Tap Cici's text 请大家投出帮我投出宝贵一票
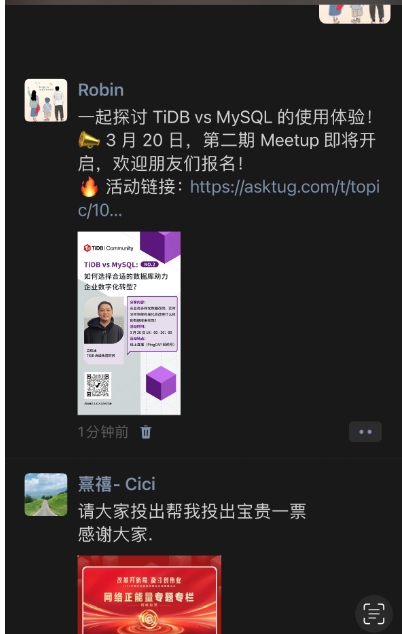402x634 pixels. coord(192,511)
